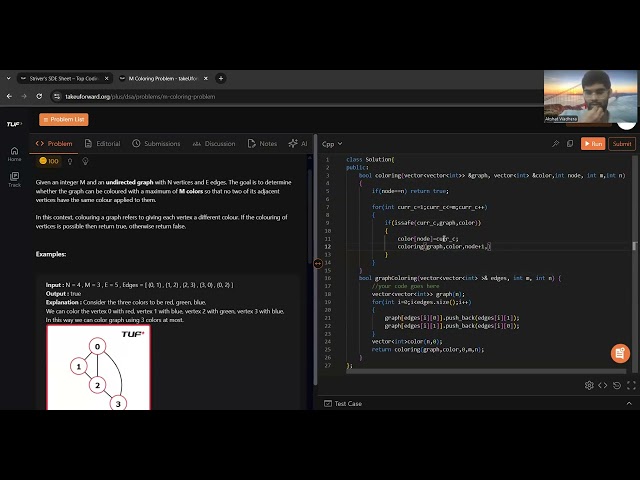Close the Striver's SDE Sheet tab

click(x=107, y=78)
